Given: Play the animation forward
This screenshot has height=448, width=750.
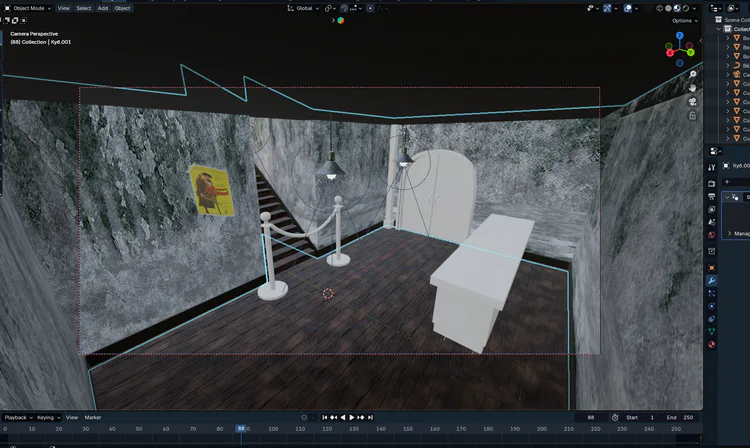Looking at the screenshot, I should [x=352, y=417].
